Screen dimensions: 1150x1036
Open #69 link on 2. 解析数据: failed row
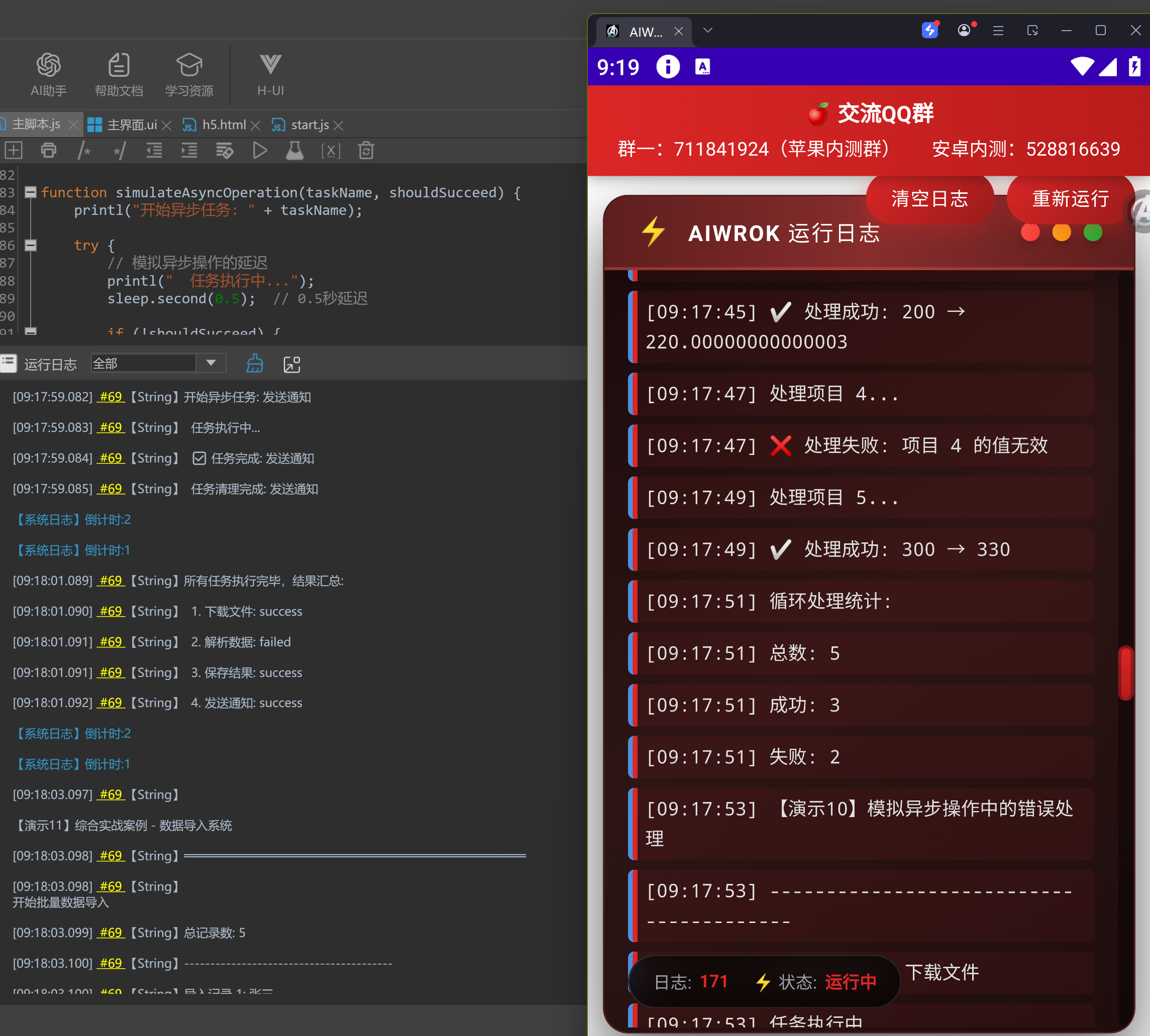pyautogui.click(x=111, y=641)
